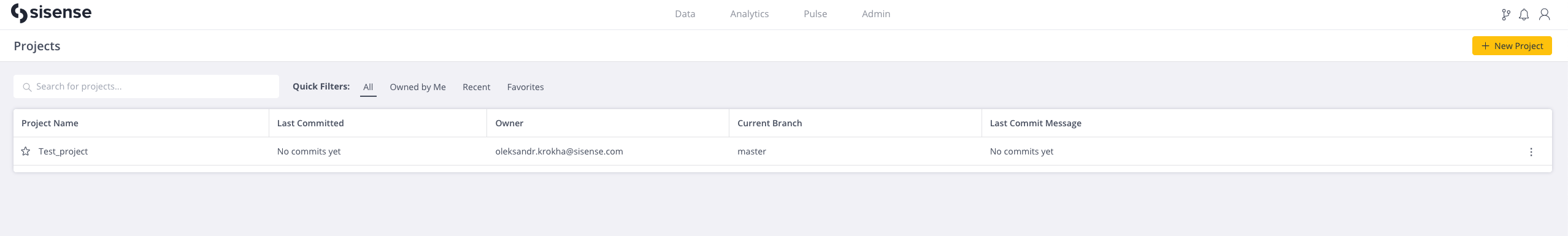Open the Test_project row
This screenshot has width=1568, height=236.
(783, 151)
